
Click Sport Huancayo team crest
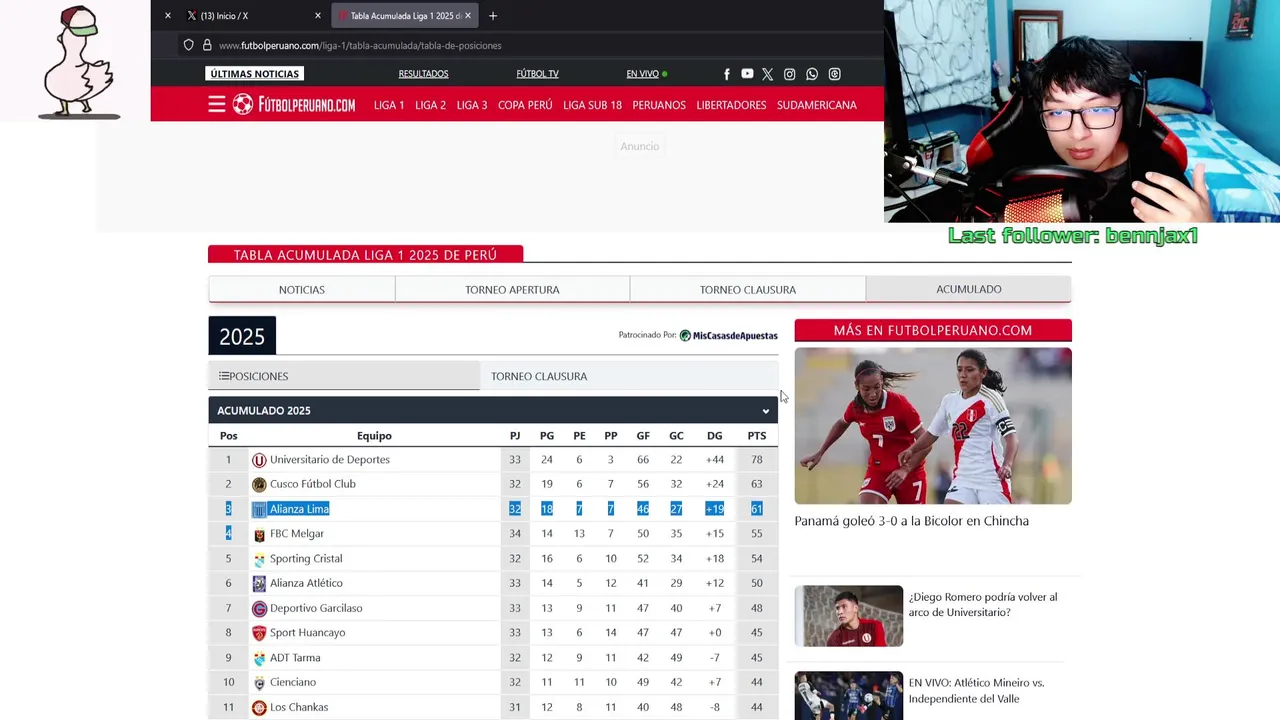point(259,633)
